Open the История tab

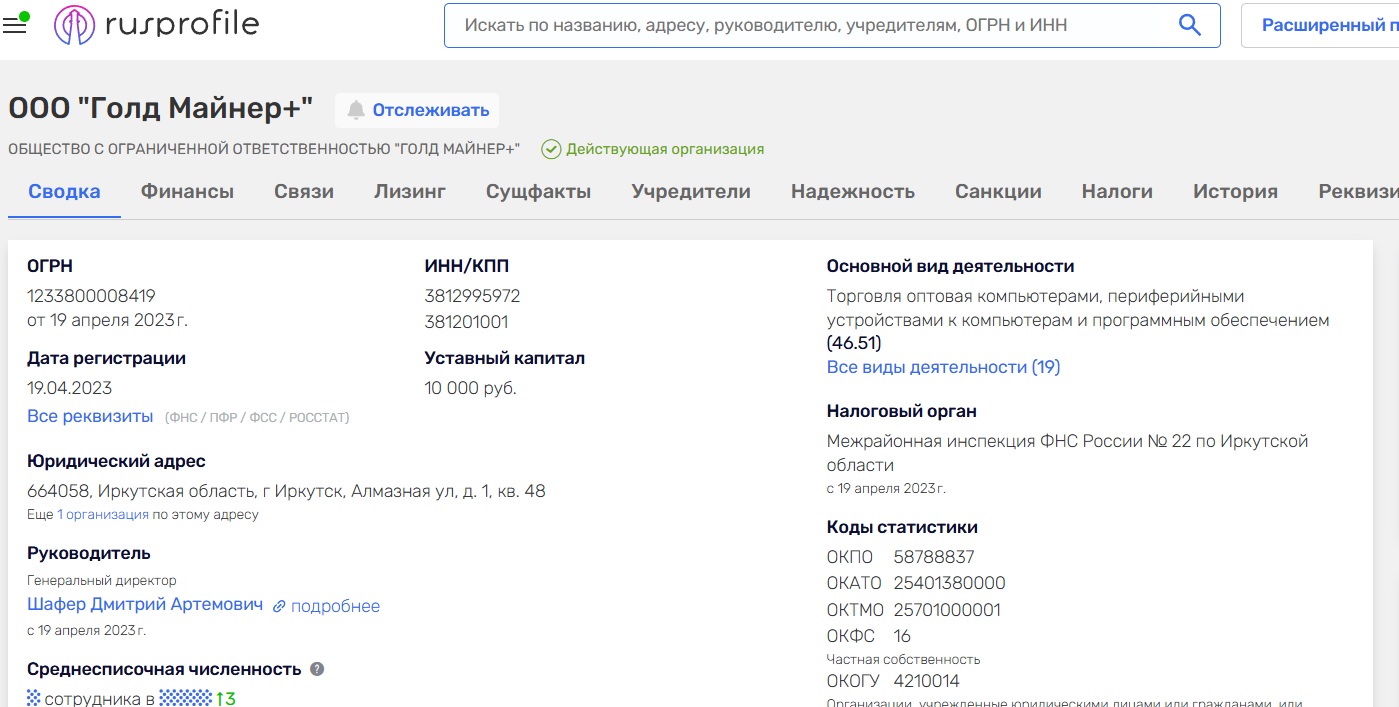click(1235, 192)
